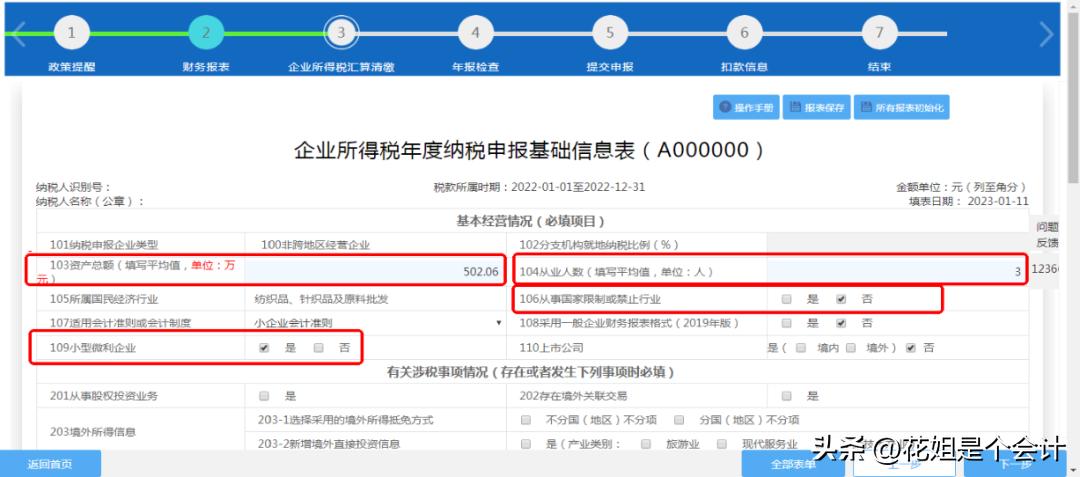The image size is (1080, 477).
Task: Open step 6 扣款信息
Action: coord(745,34)
